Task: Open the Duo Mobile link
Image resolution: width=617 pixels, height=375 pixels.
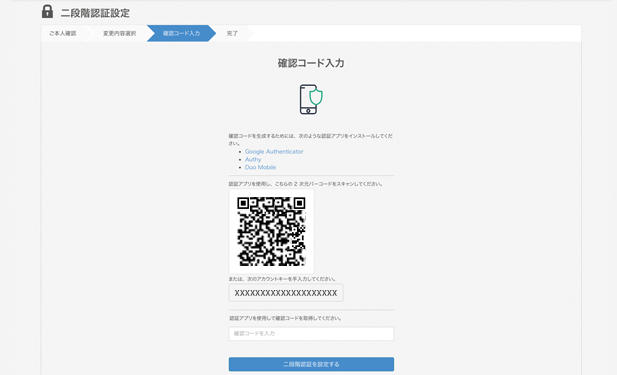Action: pos(260,167)
